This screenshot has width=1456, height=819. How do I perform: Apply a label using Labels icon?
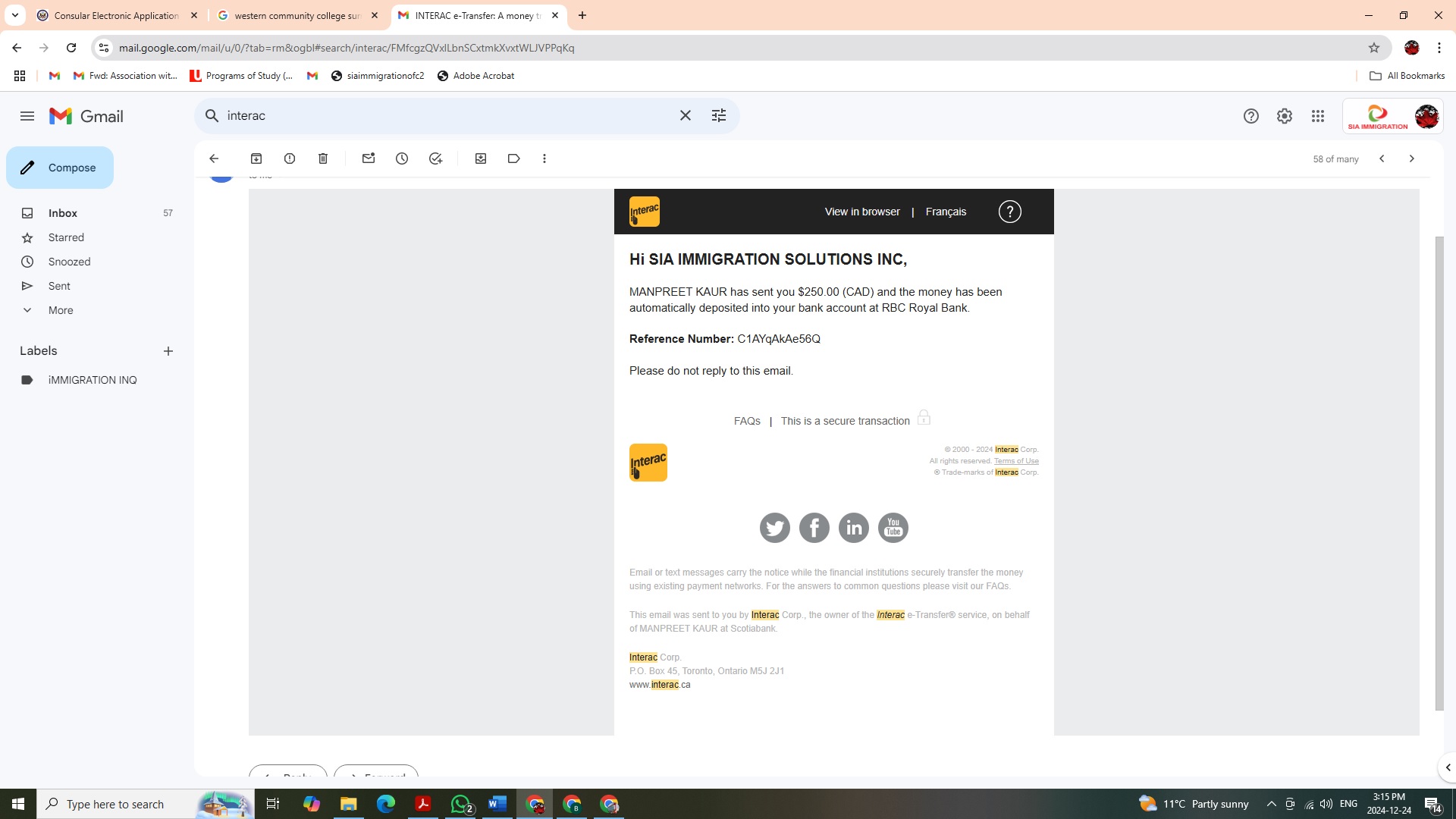click(514, 158)
